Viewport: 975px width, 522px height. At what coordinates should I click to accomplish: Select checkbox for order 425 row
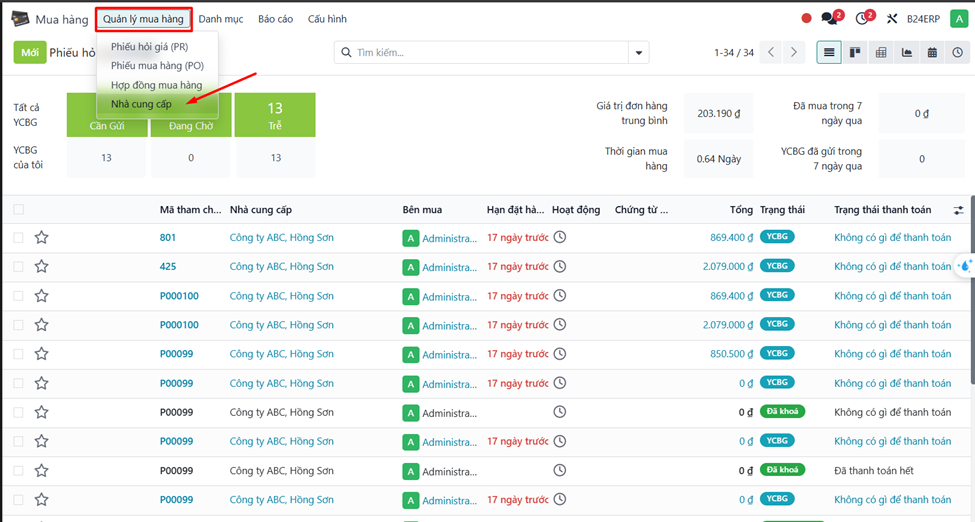pos(19,267)
